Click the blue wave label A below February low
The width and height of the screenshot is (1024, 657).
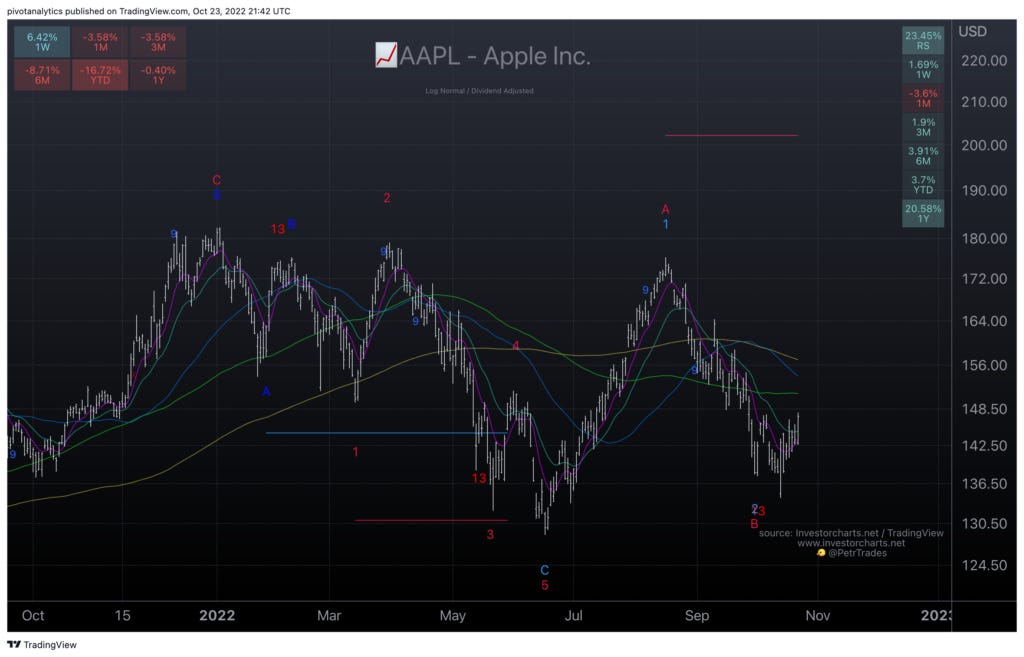click(266, 391)
